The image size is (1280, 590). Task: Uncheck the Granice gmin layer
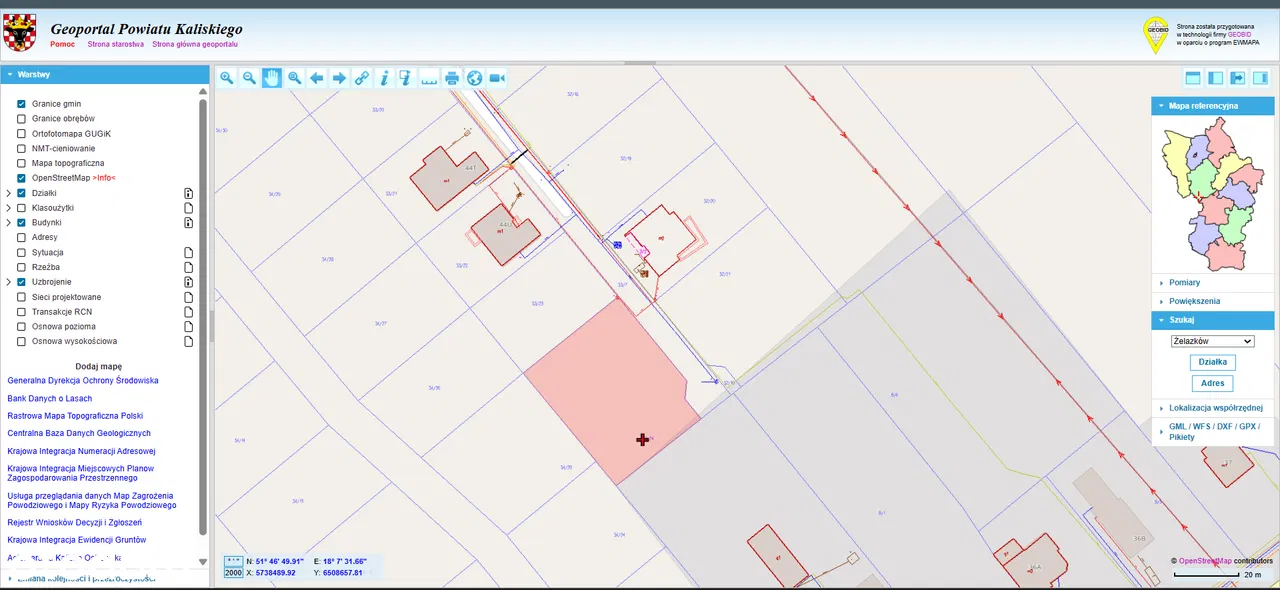coord(21,104)
